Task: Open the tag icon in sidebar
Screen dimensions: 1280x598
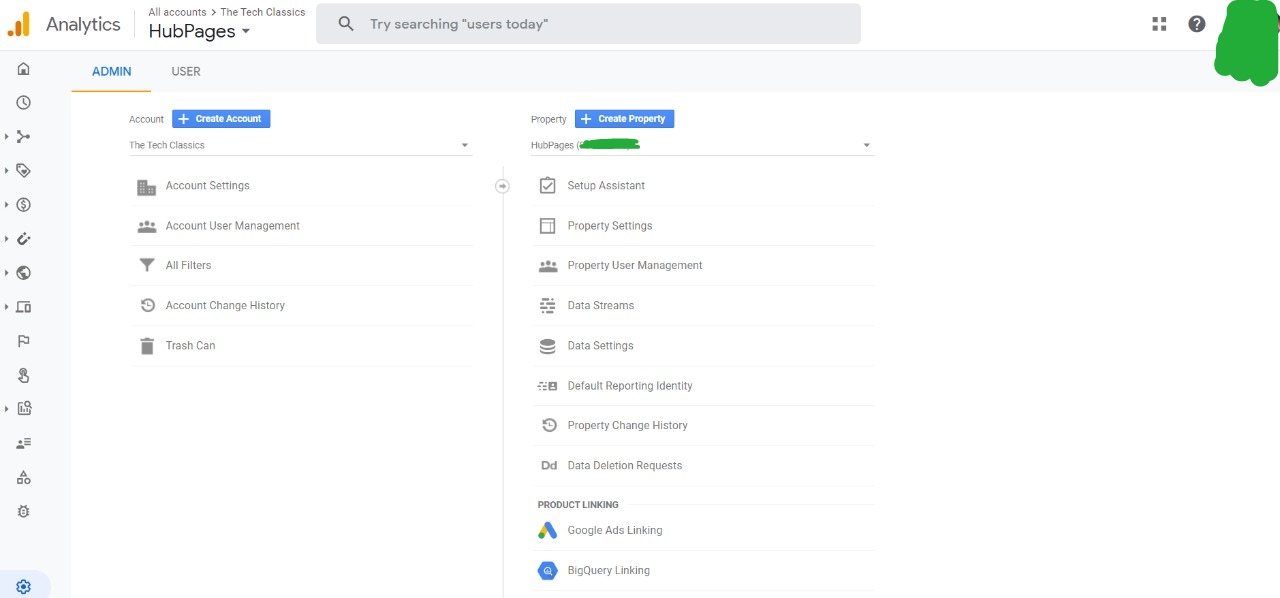Action: pos(24,171)
